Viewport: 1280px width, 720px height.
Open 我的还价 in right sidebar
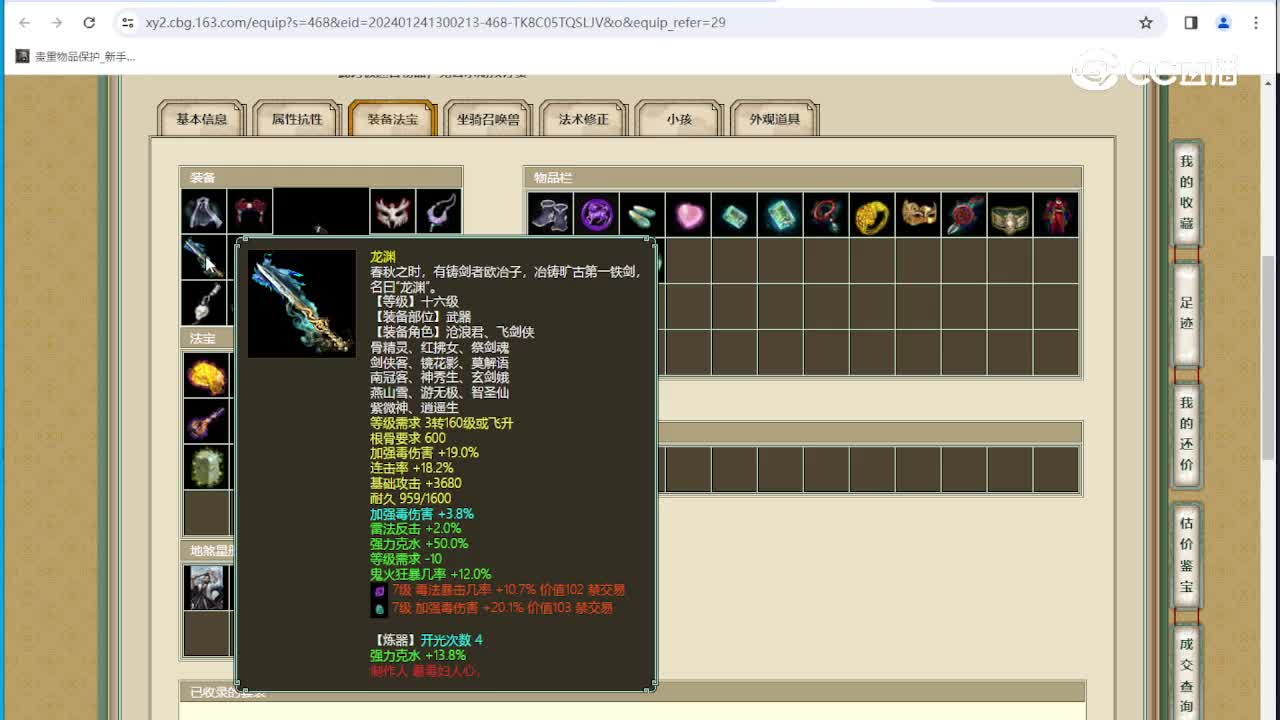click(x=1186, y=434)
